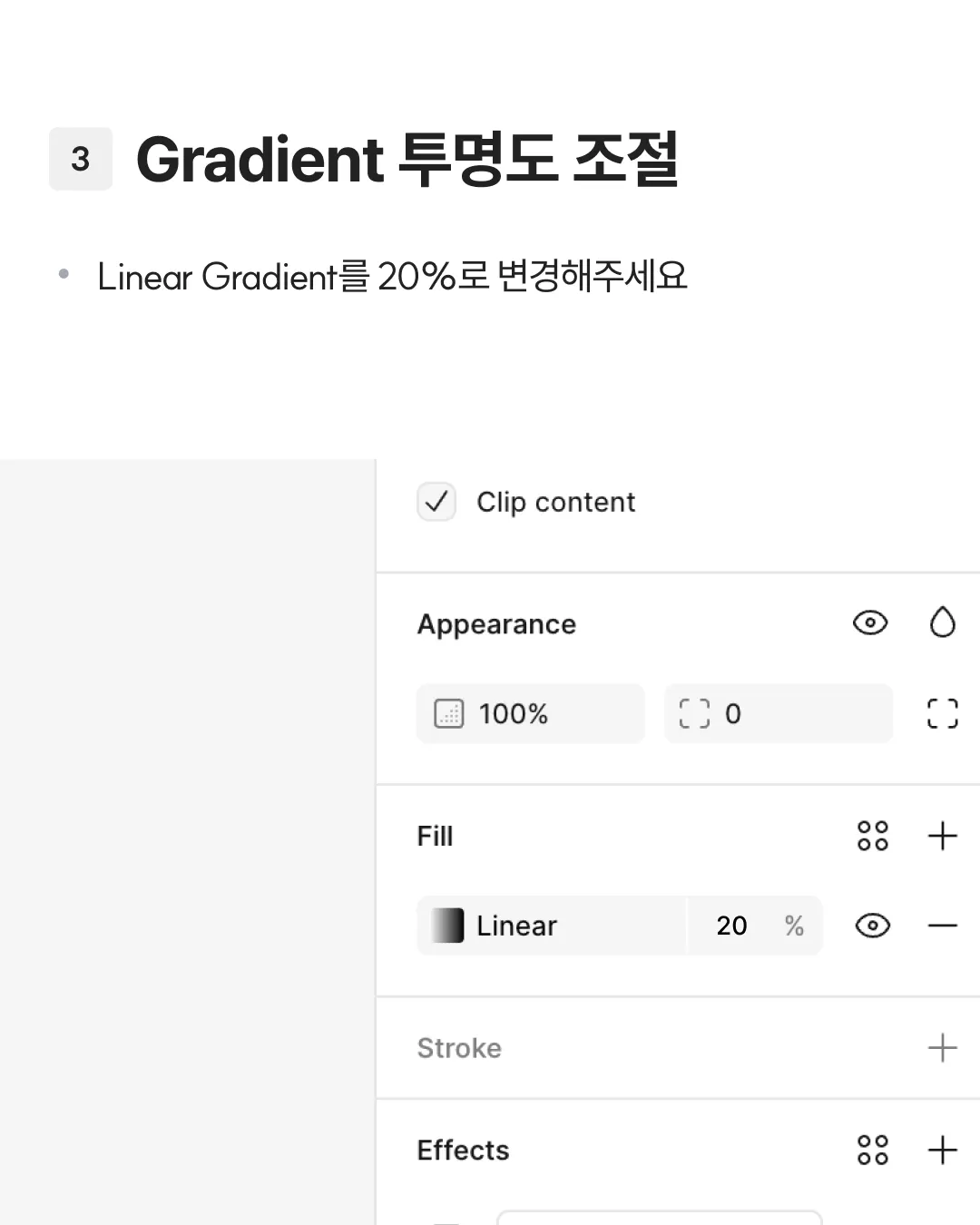980x1225 pixels.
Task: Add a new fill
Action: click(943, 836)
